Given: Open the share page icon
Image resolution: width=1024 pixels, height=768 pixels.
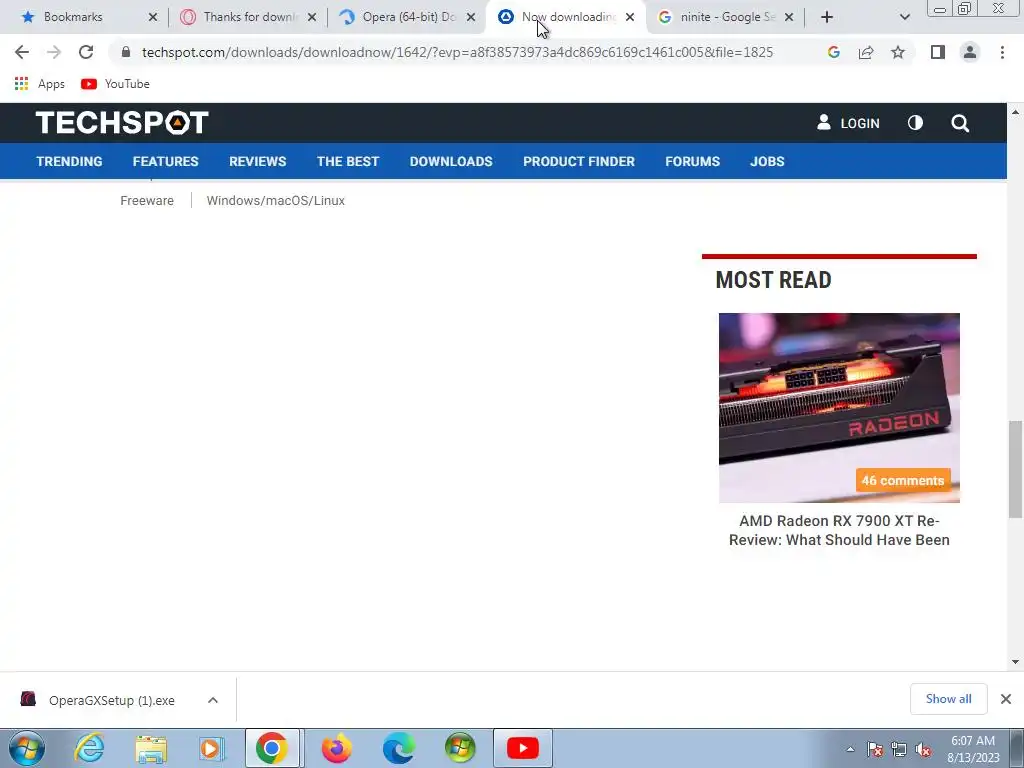Looking at the screenshot, I should click(x=866, y=52).
